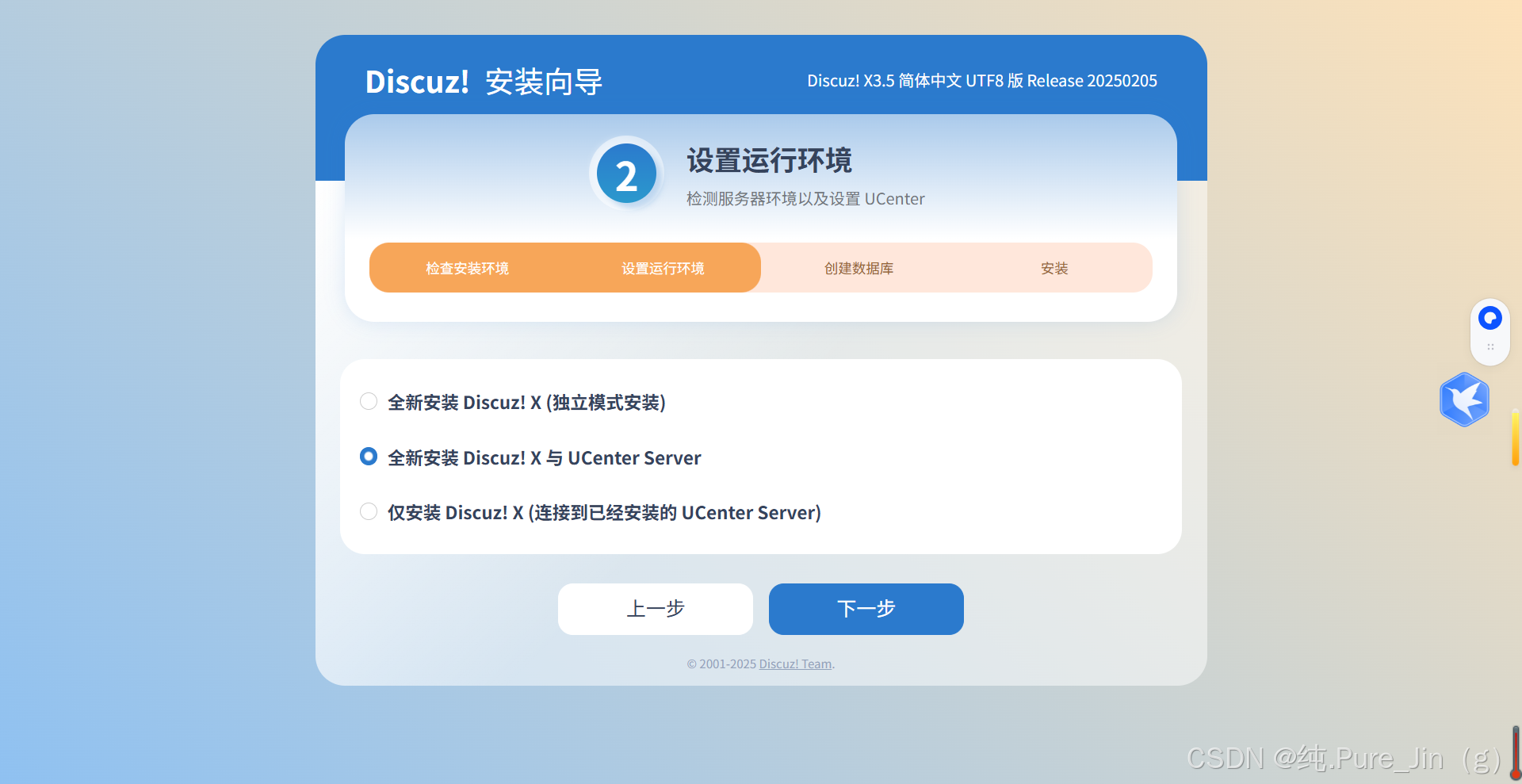Click the 上一步 (previous step) button
The height and width of the screenshot is (784, 1522).
pyautogui.click(x=656, y=609)
